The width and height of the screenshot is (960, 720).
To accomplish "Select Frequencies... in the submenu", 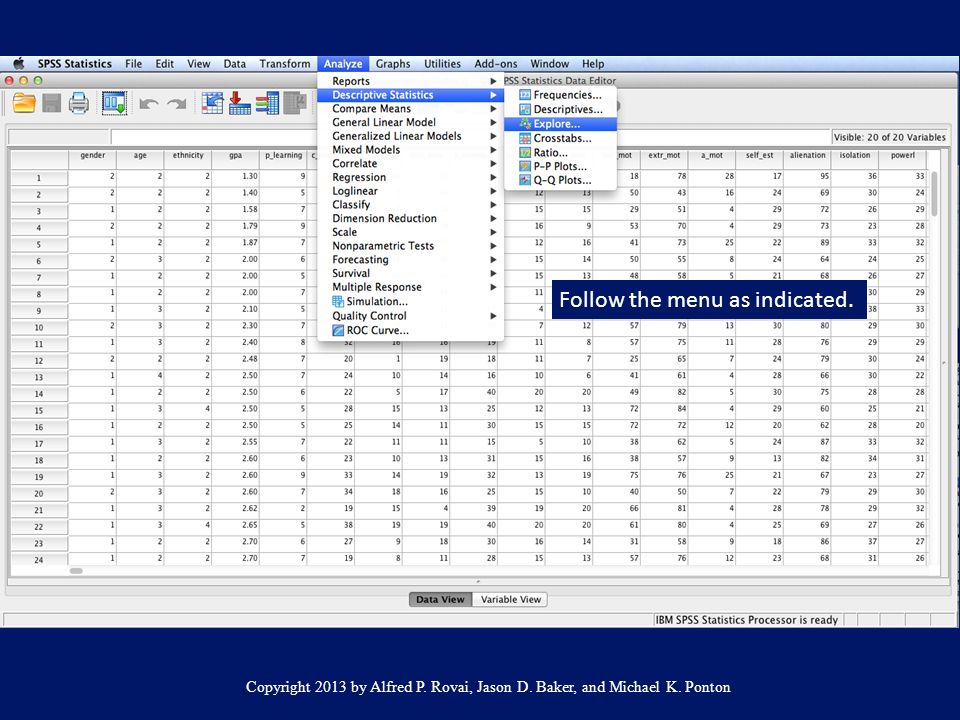I will point(560,95).
